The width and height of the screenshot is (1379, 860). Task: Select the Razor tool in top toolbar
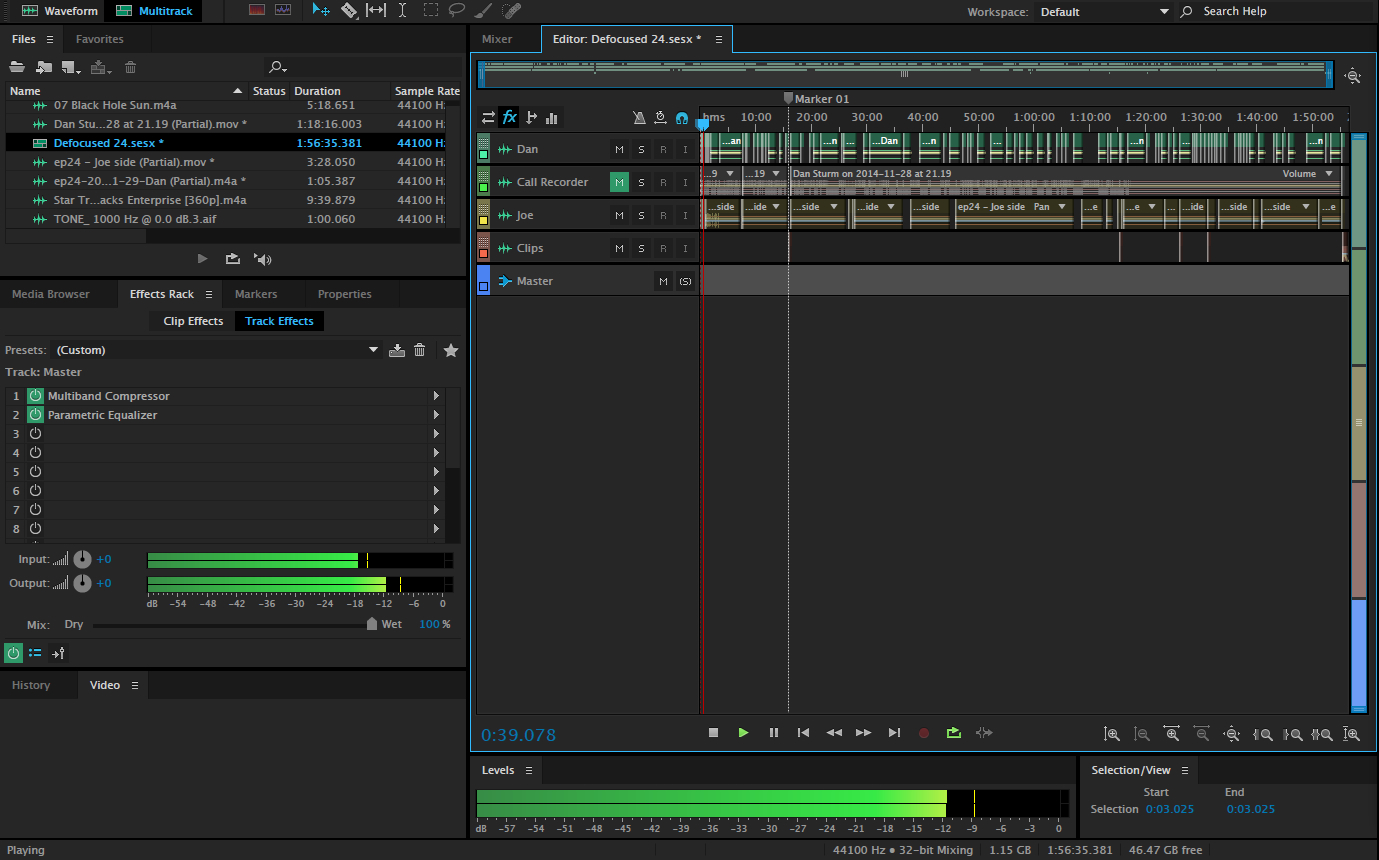coord(349,11)
